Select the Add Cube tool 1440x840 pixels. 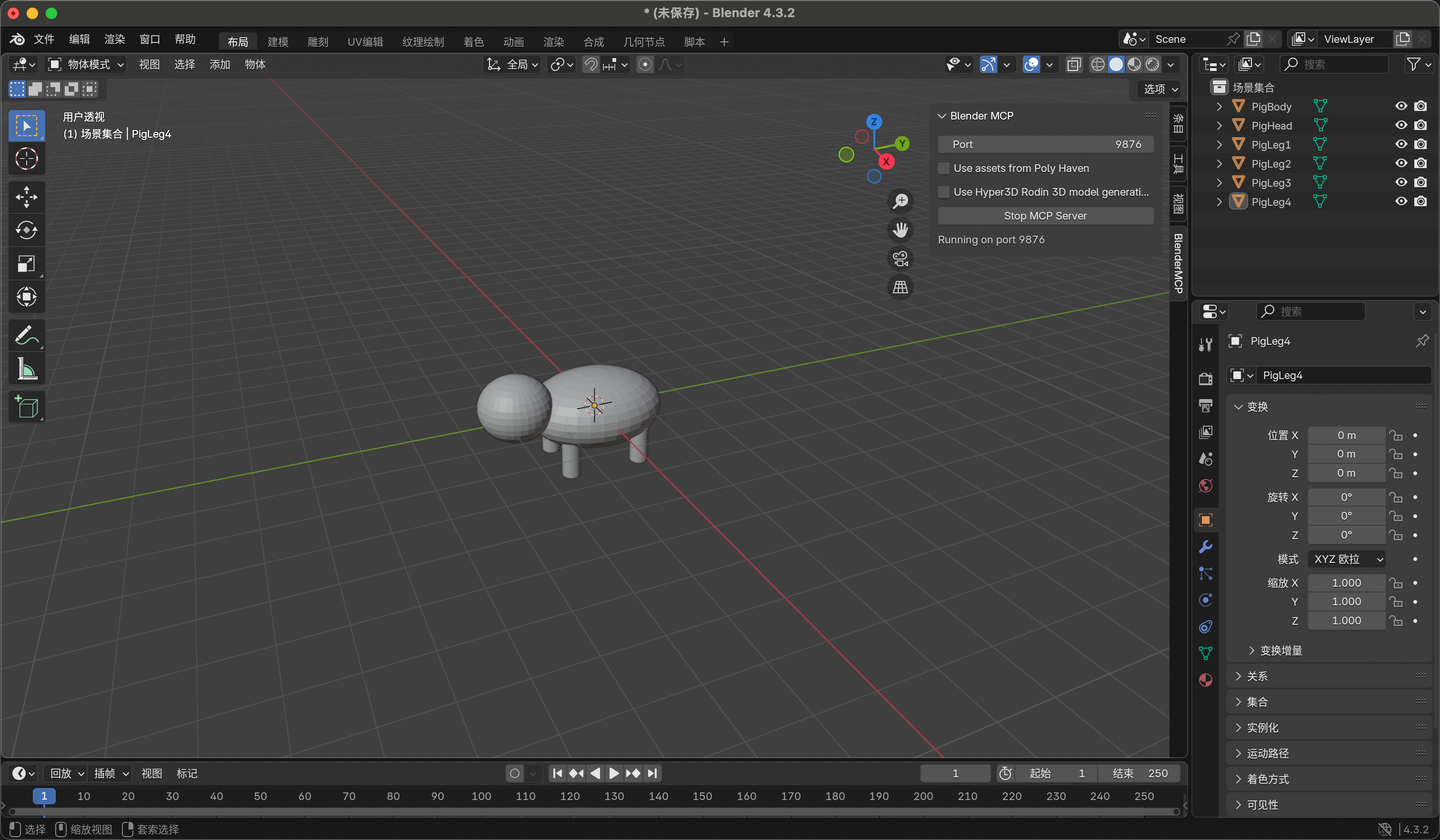pos(26,406)
